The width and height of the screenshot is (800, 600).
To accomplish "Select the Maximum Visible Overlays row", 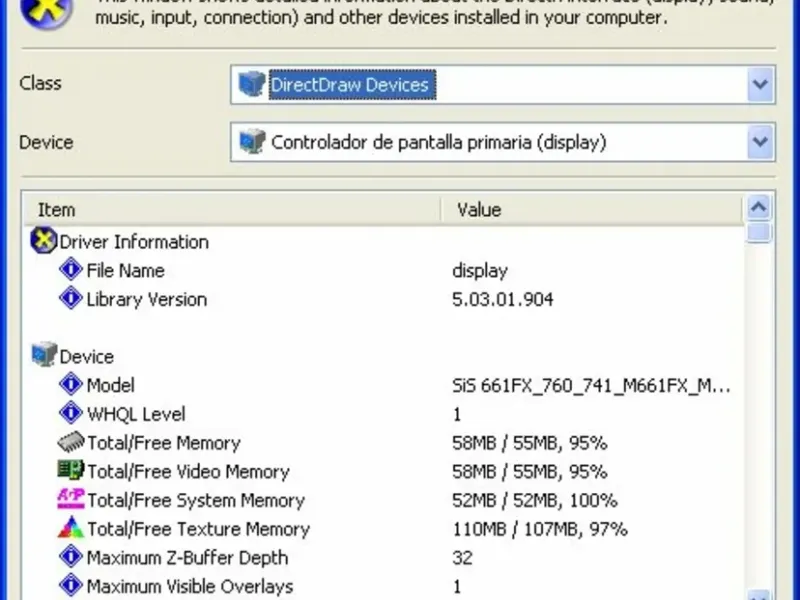I will pos(190,587).
